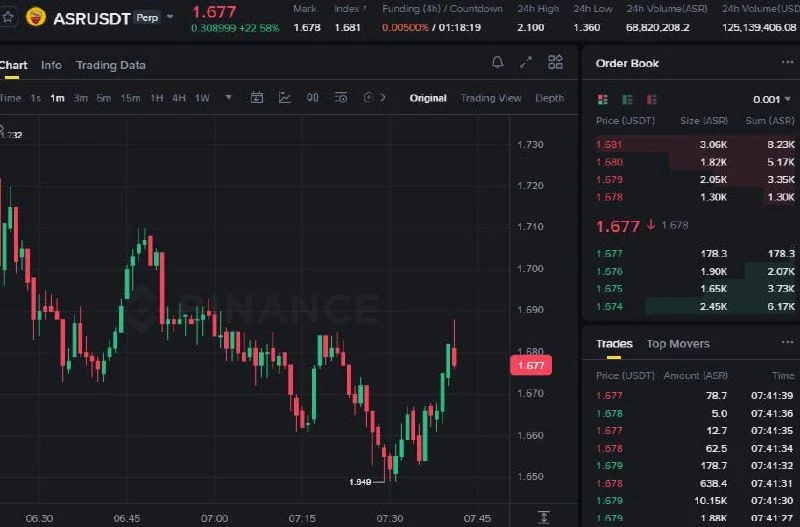
Task: Show asks-only order book view
Action: (652, 99)
